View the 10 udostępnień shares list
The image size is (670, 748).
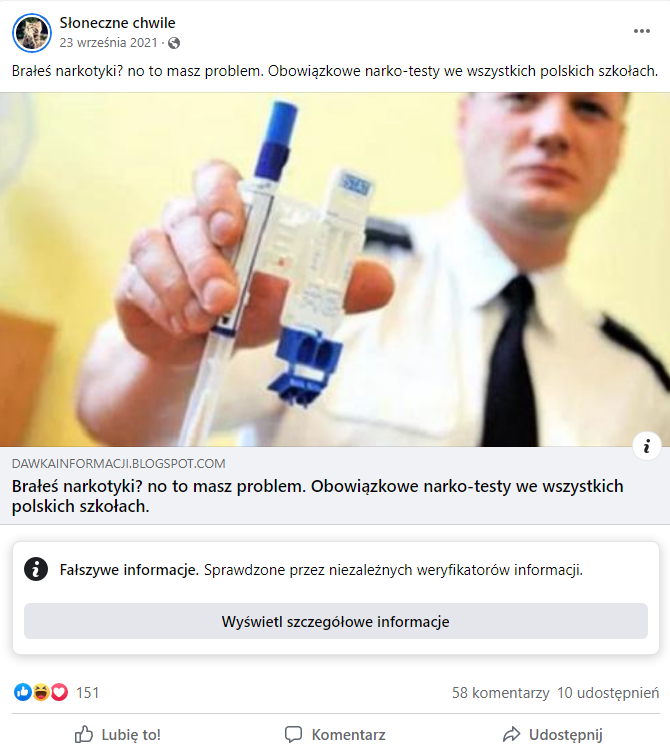pyautogui.click(x=608, y=693)
